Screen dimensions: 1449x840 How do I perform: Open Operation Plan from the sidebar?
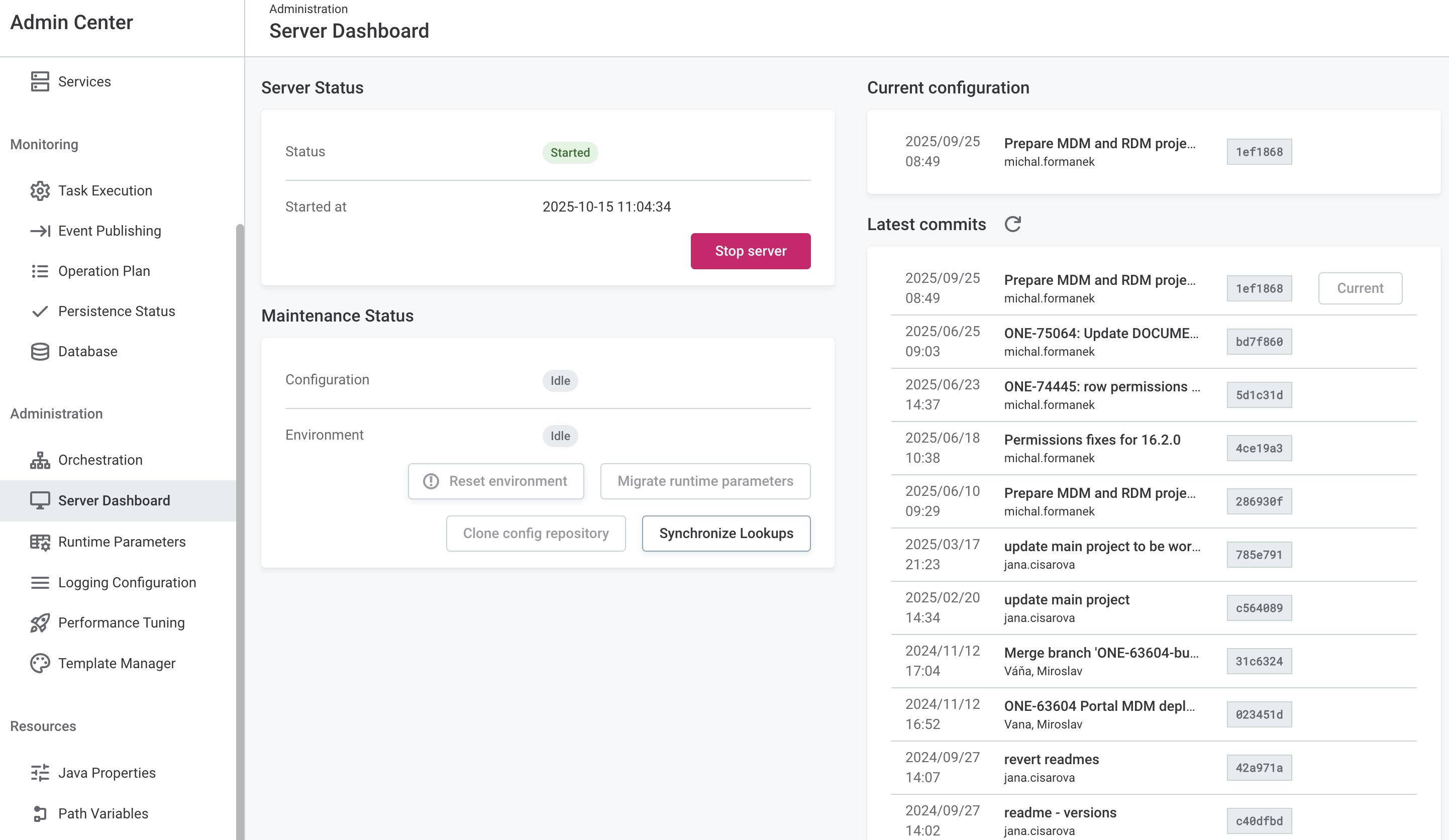pos(104,271)
